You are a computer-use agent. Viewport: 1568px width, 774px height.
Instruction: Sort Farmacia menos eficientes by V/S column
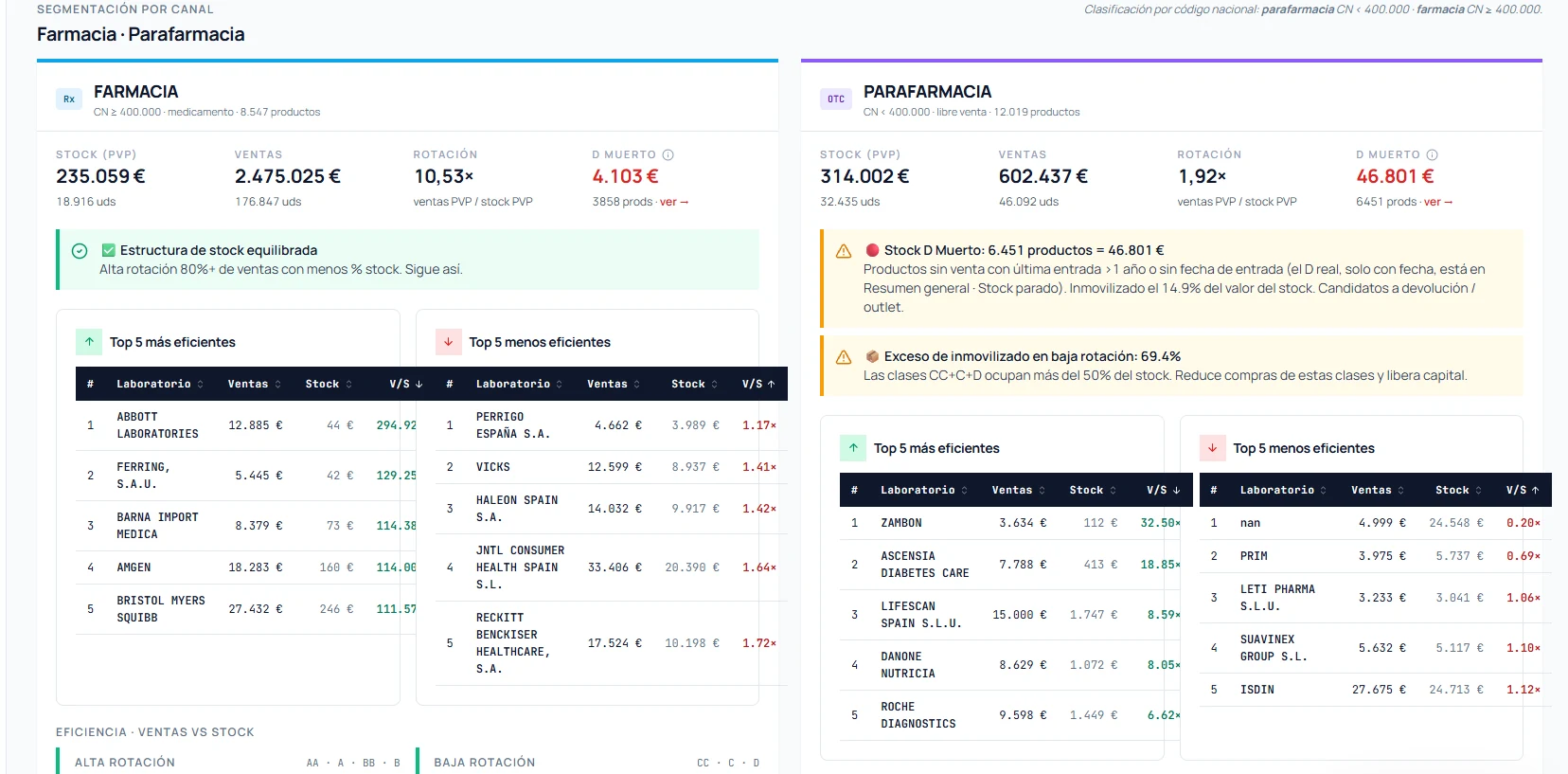point(758,384)
